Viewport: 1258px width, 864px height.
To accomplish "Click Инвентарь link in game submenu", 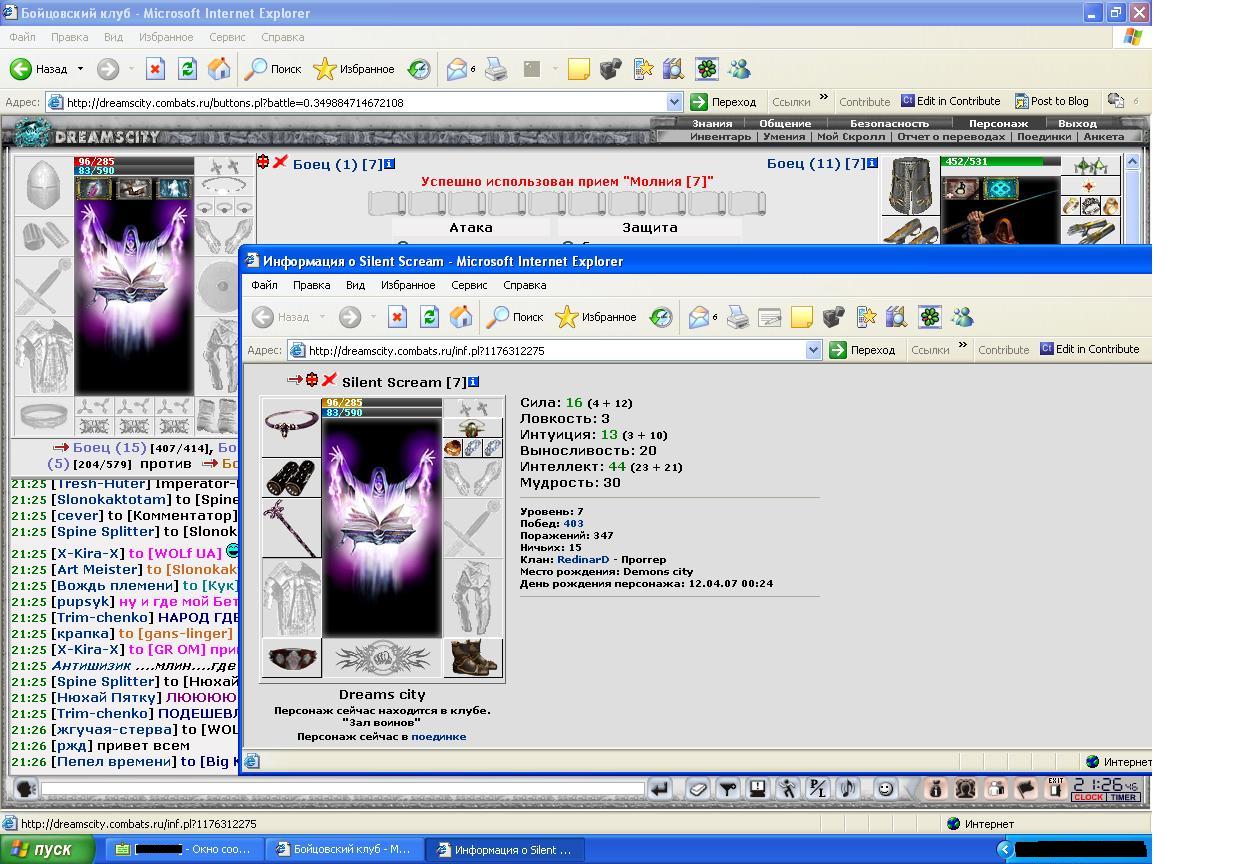I will click(x=720, y=136).
